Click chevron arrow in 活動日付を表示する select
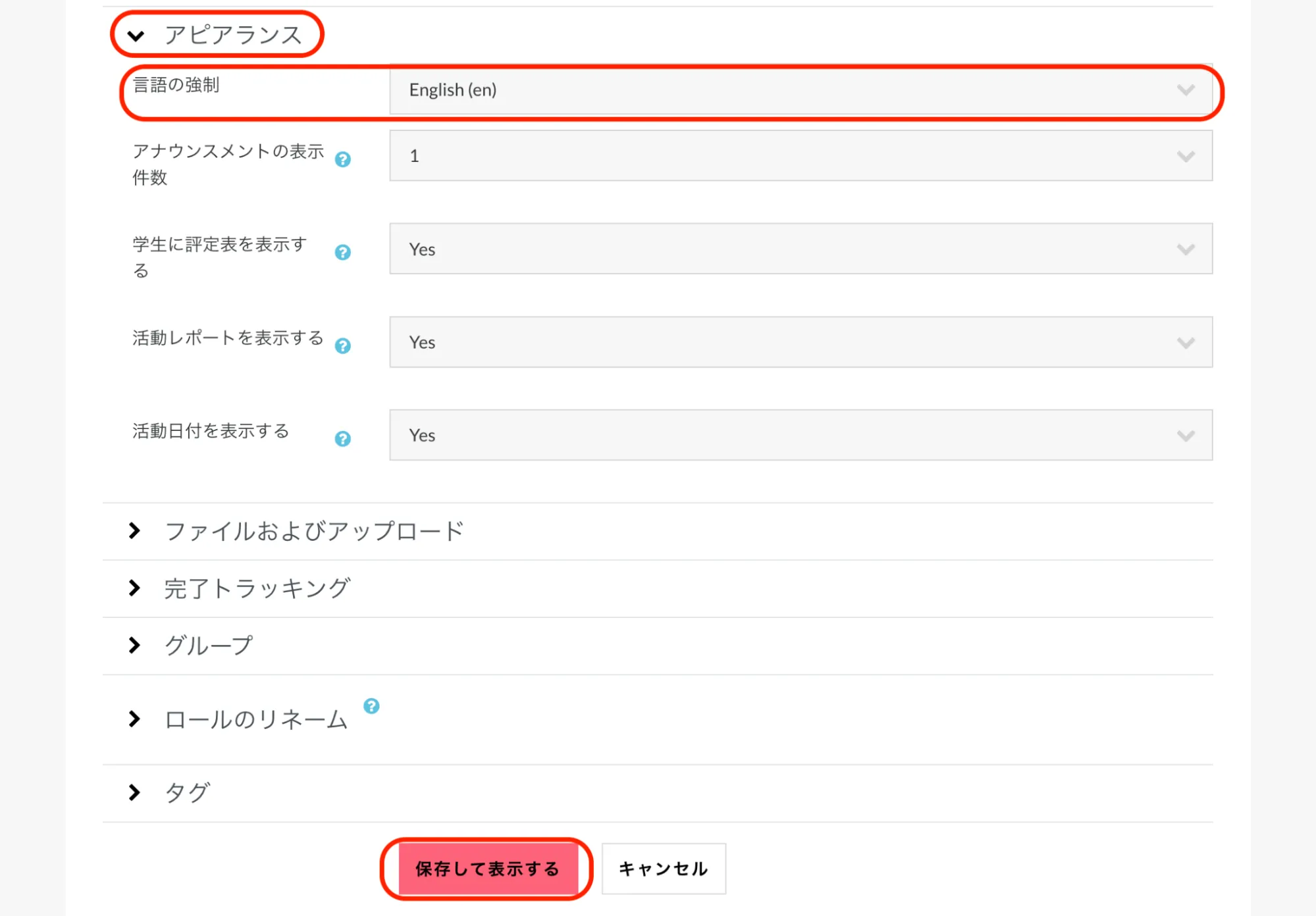Screen dimensions: 1316x916 tap(1186, 436)
